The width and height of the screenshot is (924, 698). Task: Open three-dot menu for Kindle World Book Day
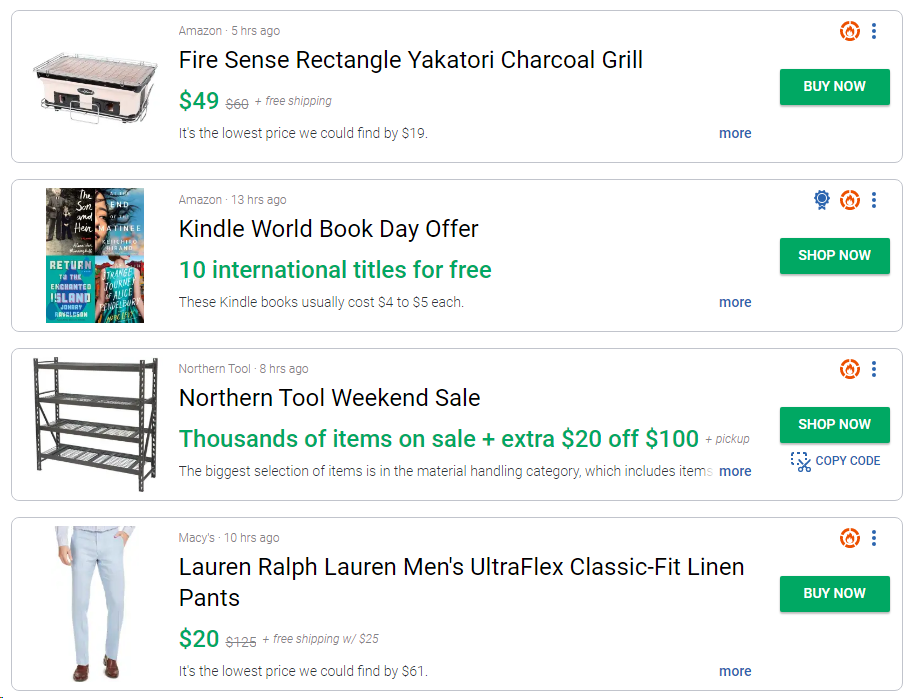point(874,200)
